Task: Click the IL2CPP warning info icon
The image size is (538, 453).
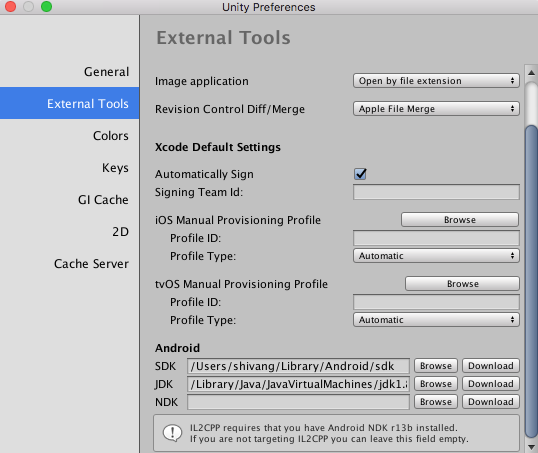Action: pos(173,433)
